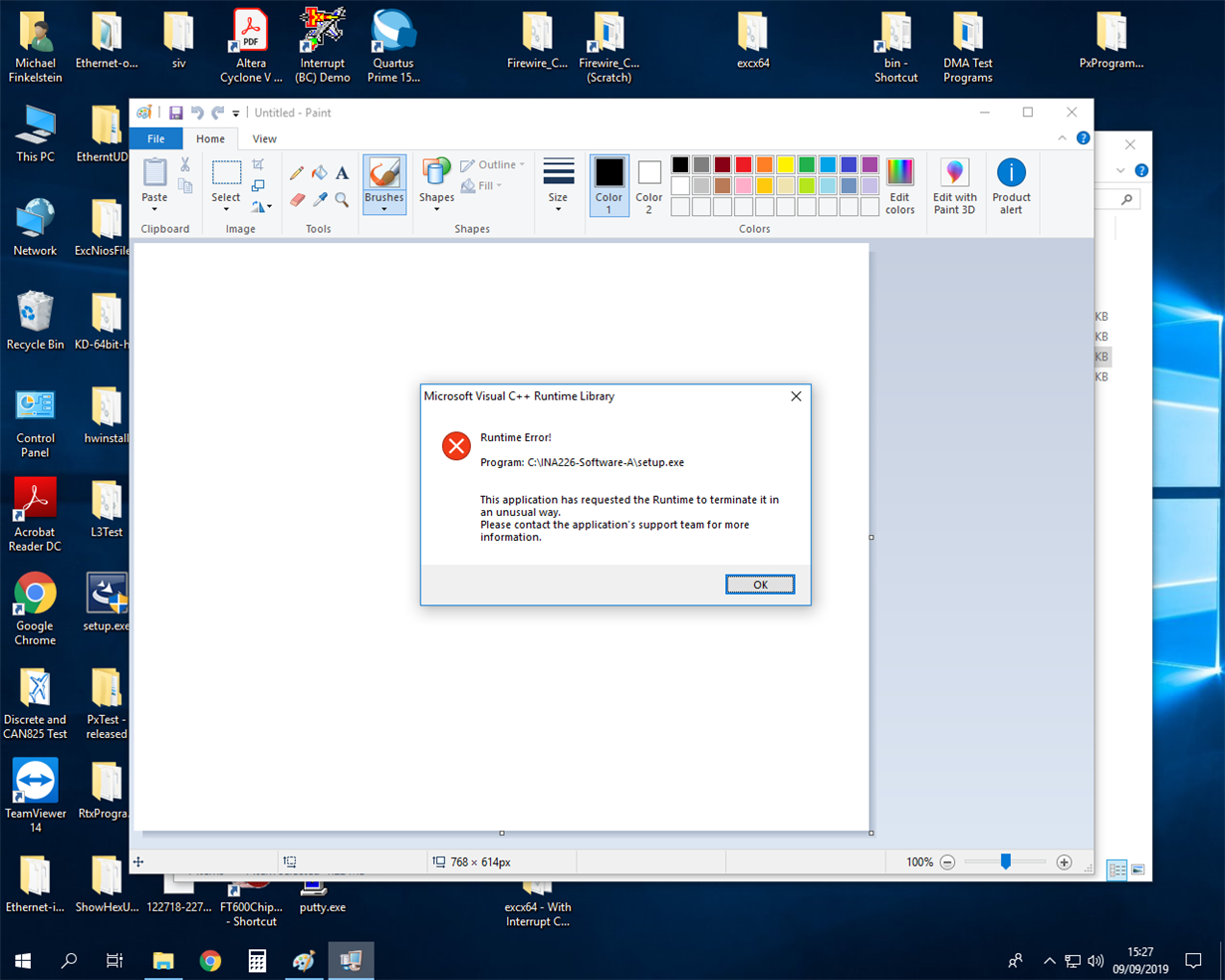Click the Calculator icon in taskbar
The width and height of the screenshot is (1225, 980).
click(x=257, y=961)
